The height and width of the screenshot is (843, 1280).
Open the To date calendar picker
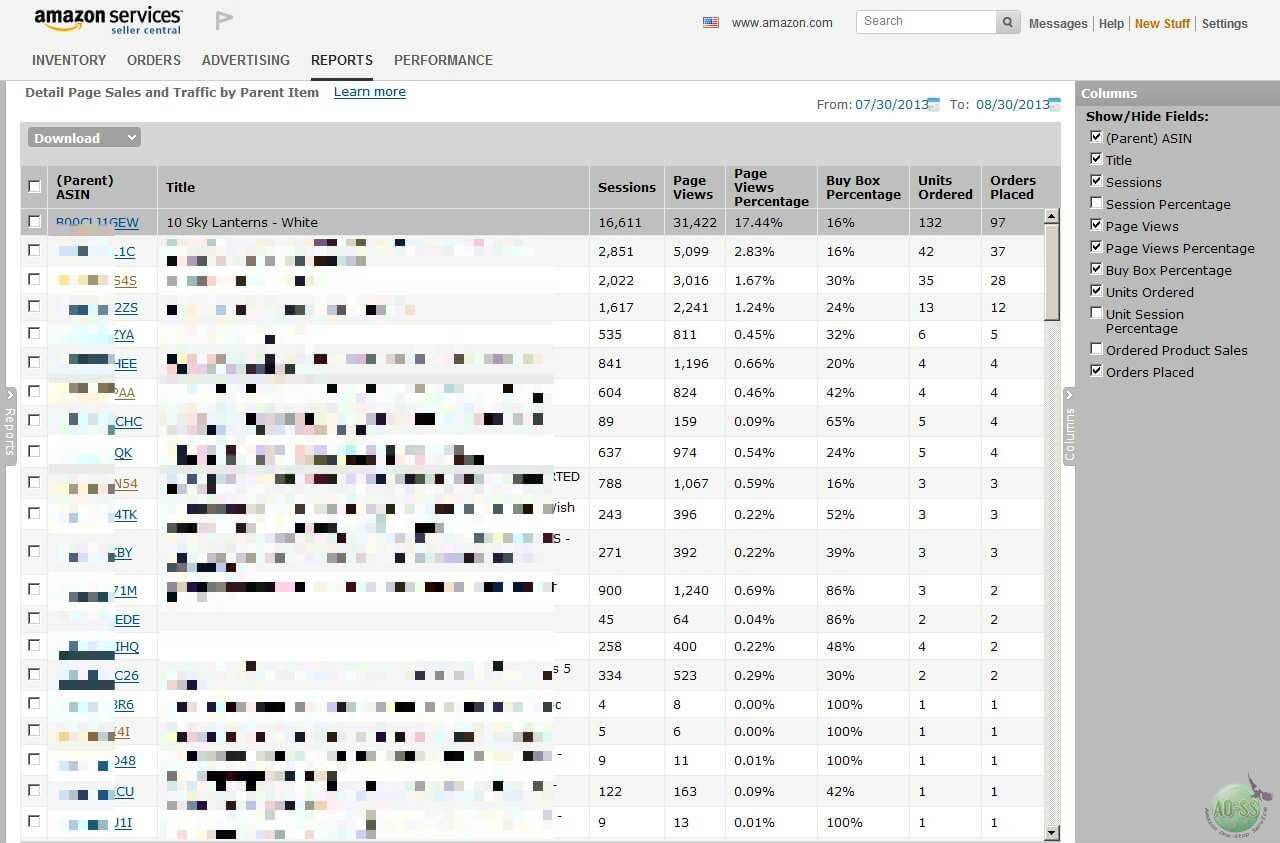(1055, 104)
